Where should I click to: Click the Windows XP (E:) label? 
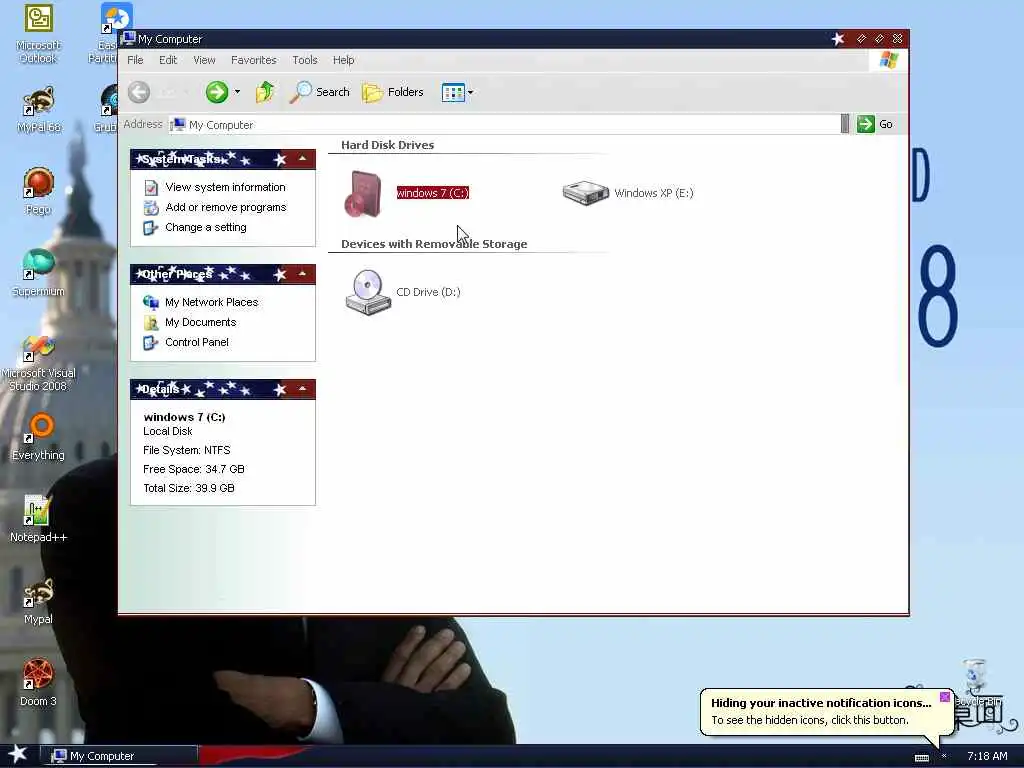pyautogui.click(x=654, y=193)
